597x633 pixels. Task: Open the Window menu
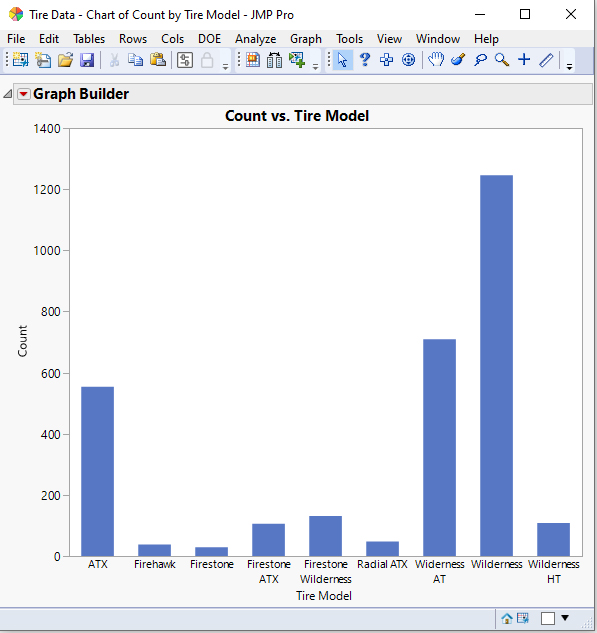pos(438,39)
